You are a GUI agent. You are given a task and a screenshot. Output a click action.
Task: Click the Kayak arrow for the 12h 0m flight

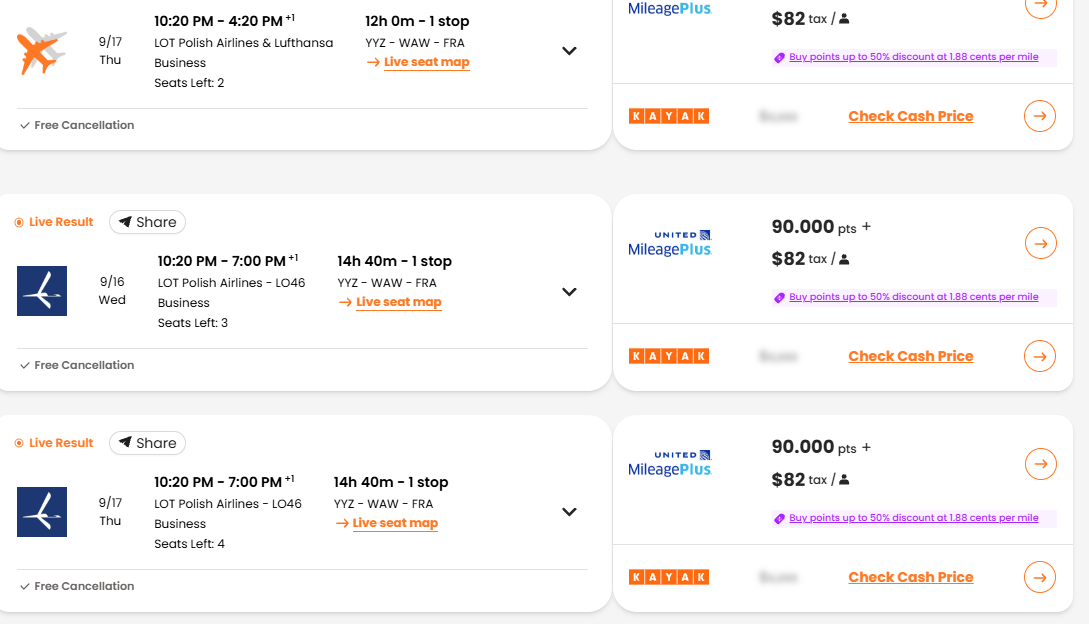click(x=1040, y=116)
